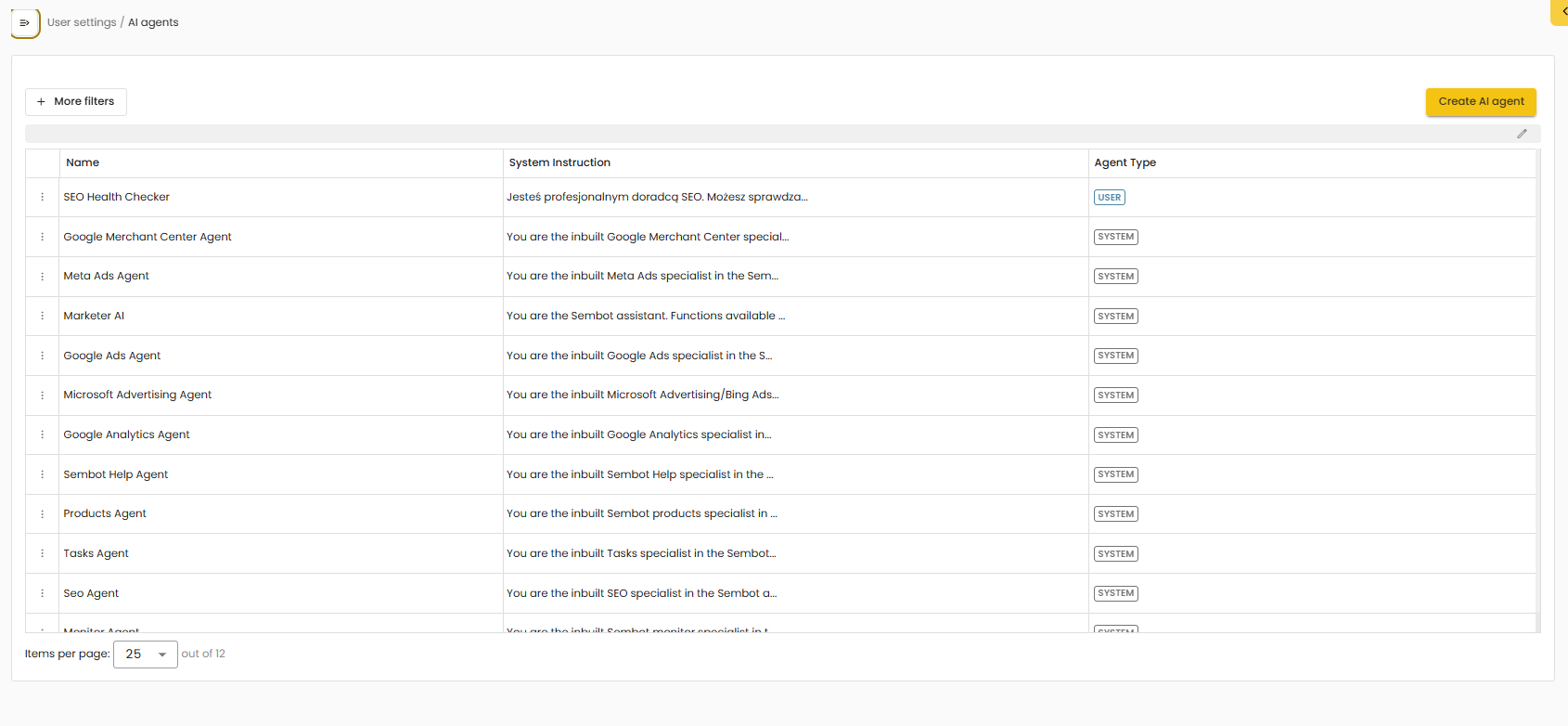Click the Name column header
This screenshot has height=726, width=1568.
(x=83, y=162)
